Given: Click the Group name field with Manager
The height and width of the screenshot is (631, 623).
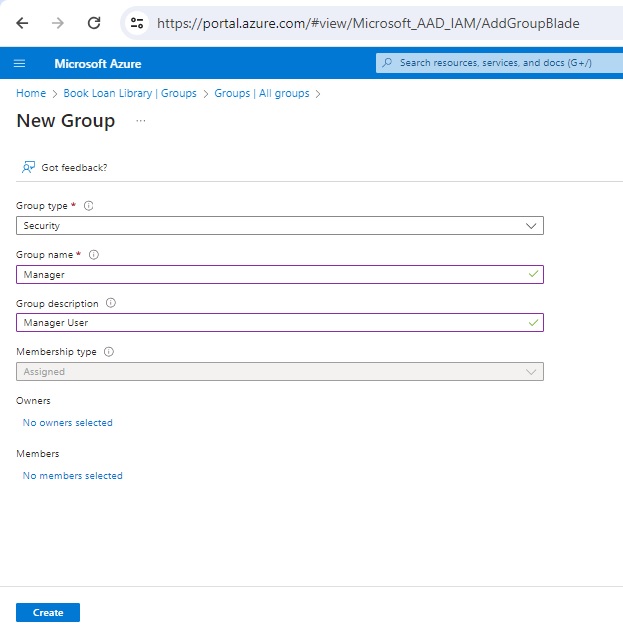Looking at the screenshot, I should (280, 274).
